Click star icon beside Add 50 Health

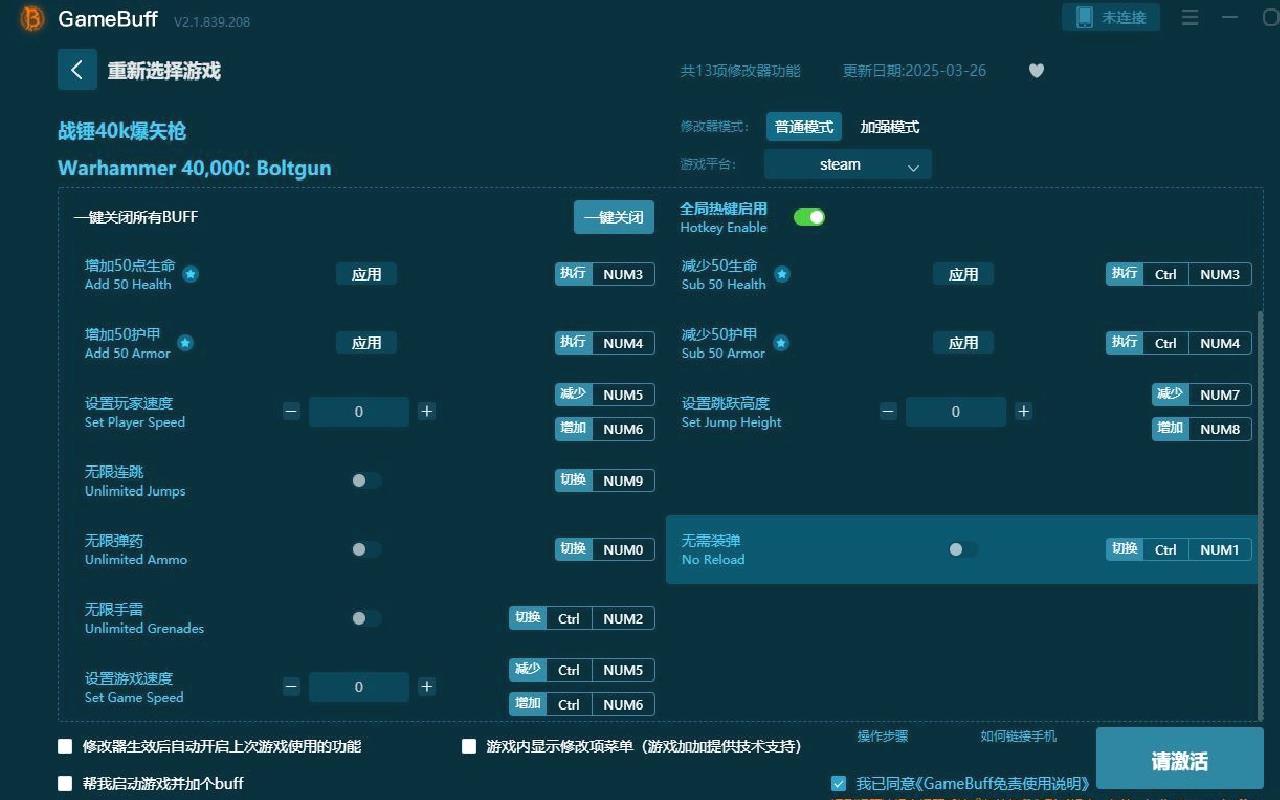pos(190,274)
